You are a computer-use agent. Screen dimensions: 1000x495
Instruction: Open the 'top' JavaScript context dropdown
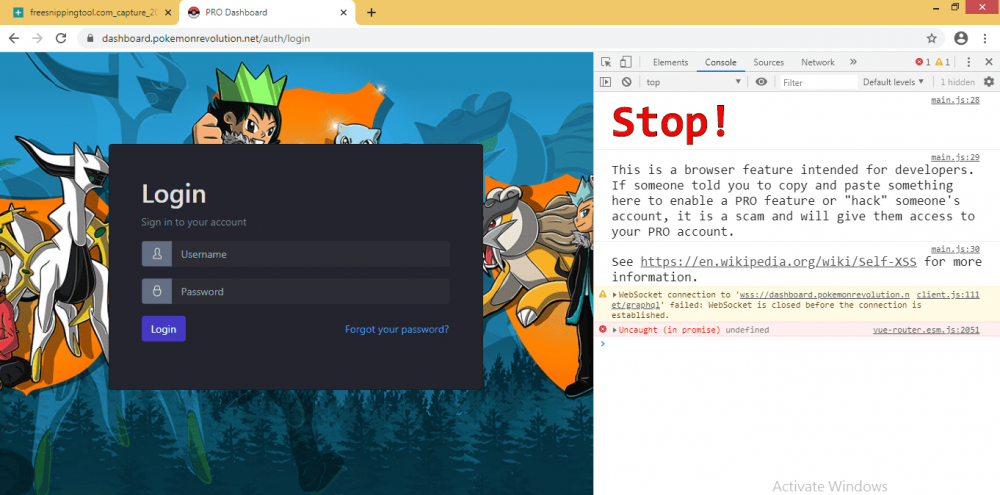point(694,82)
